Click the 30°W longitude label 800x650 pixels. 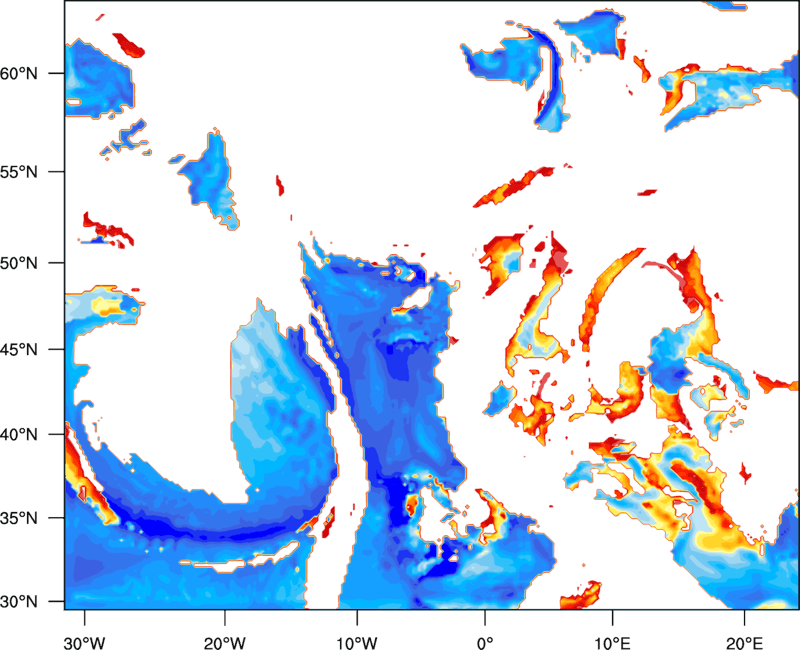click(x=84, y=643)
